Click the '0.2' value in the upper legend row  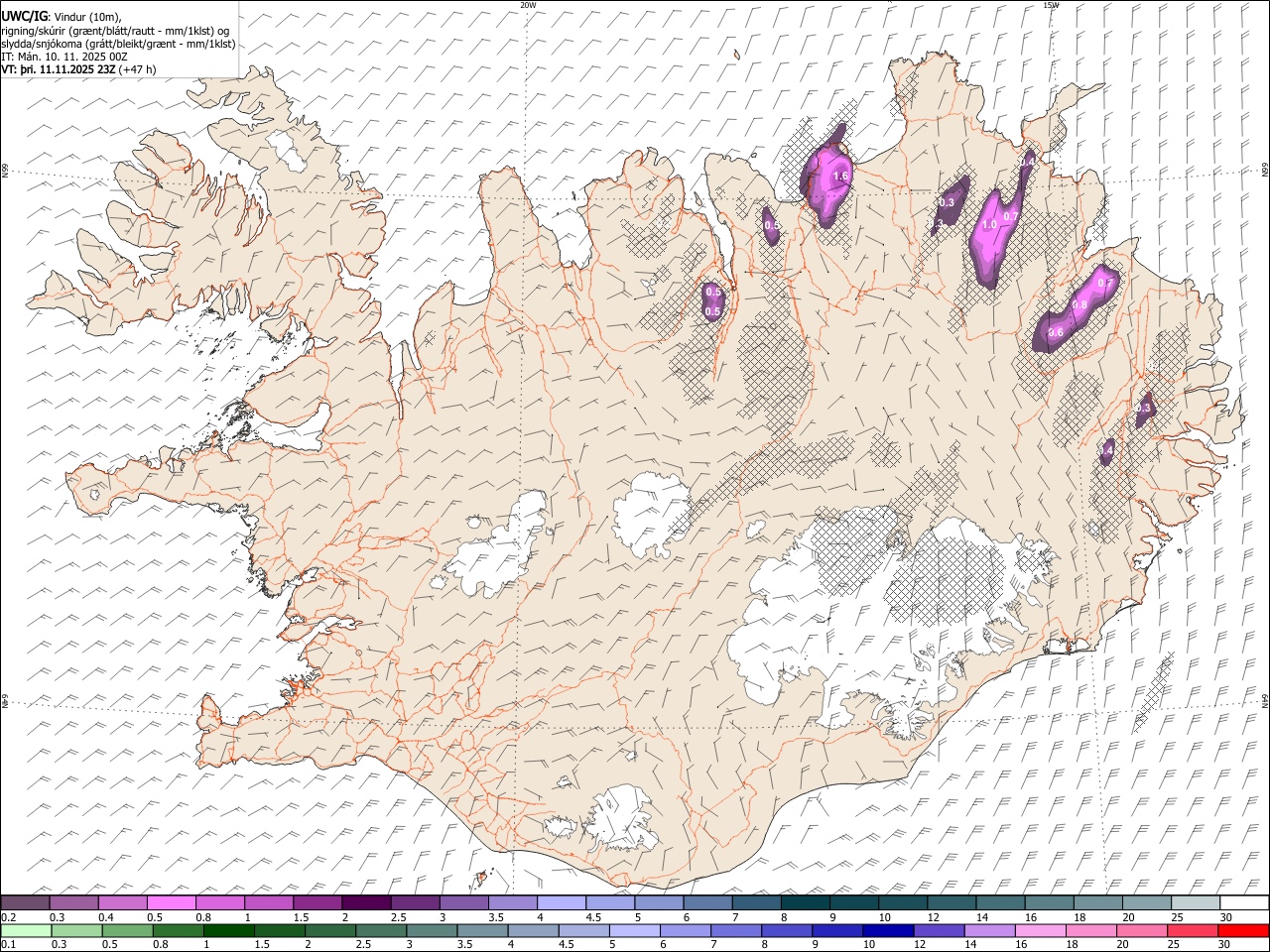[x=9, y=917]
